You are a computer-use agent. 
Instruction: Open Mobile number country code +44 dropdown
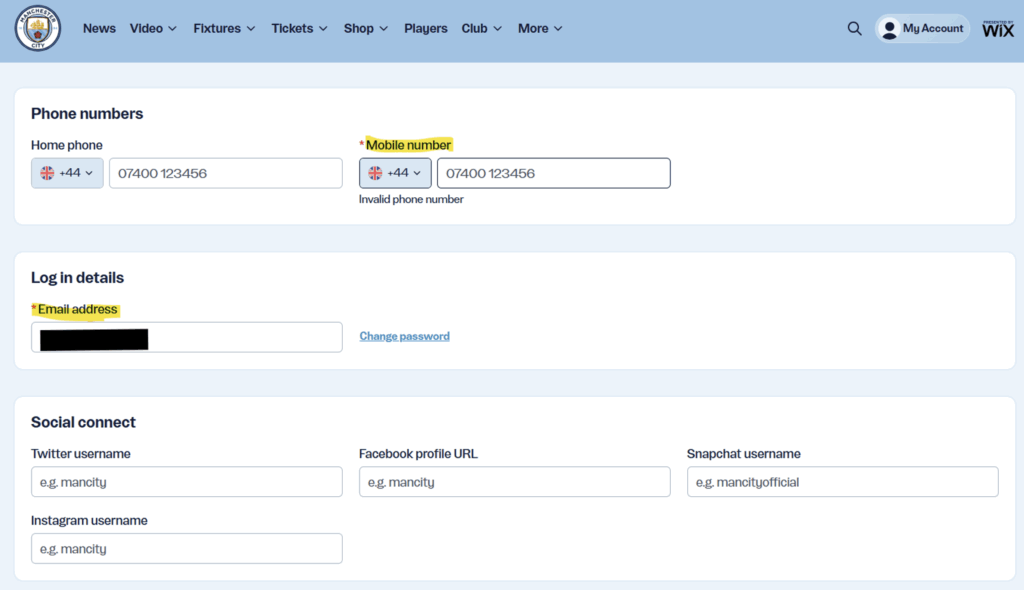pos(395,173)
